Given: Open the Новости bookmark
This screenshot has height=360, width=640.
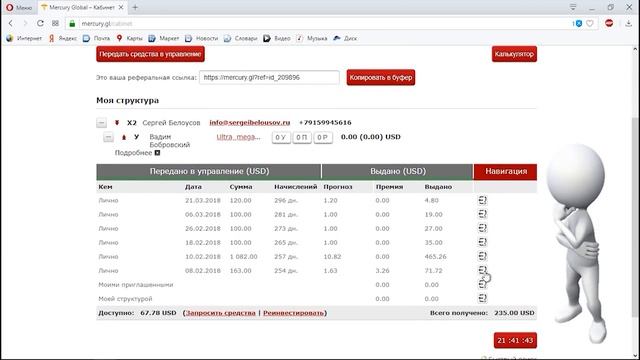Looking at the screenshot, I should point(202,38).
